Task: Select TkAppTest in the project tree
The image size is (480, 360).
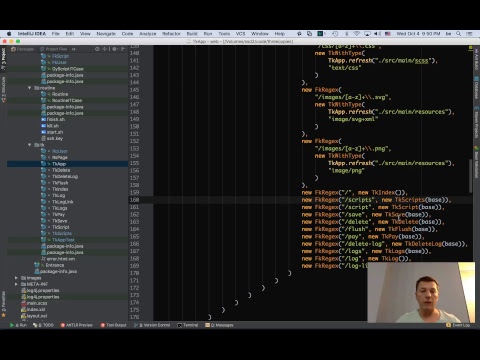Action: [x=63, y=240]
